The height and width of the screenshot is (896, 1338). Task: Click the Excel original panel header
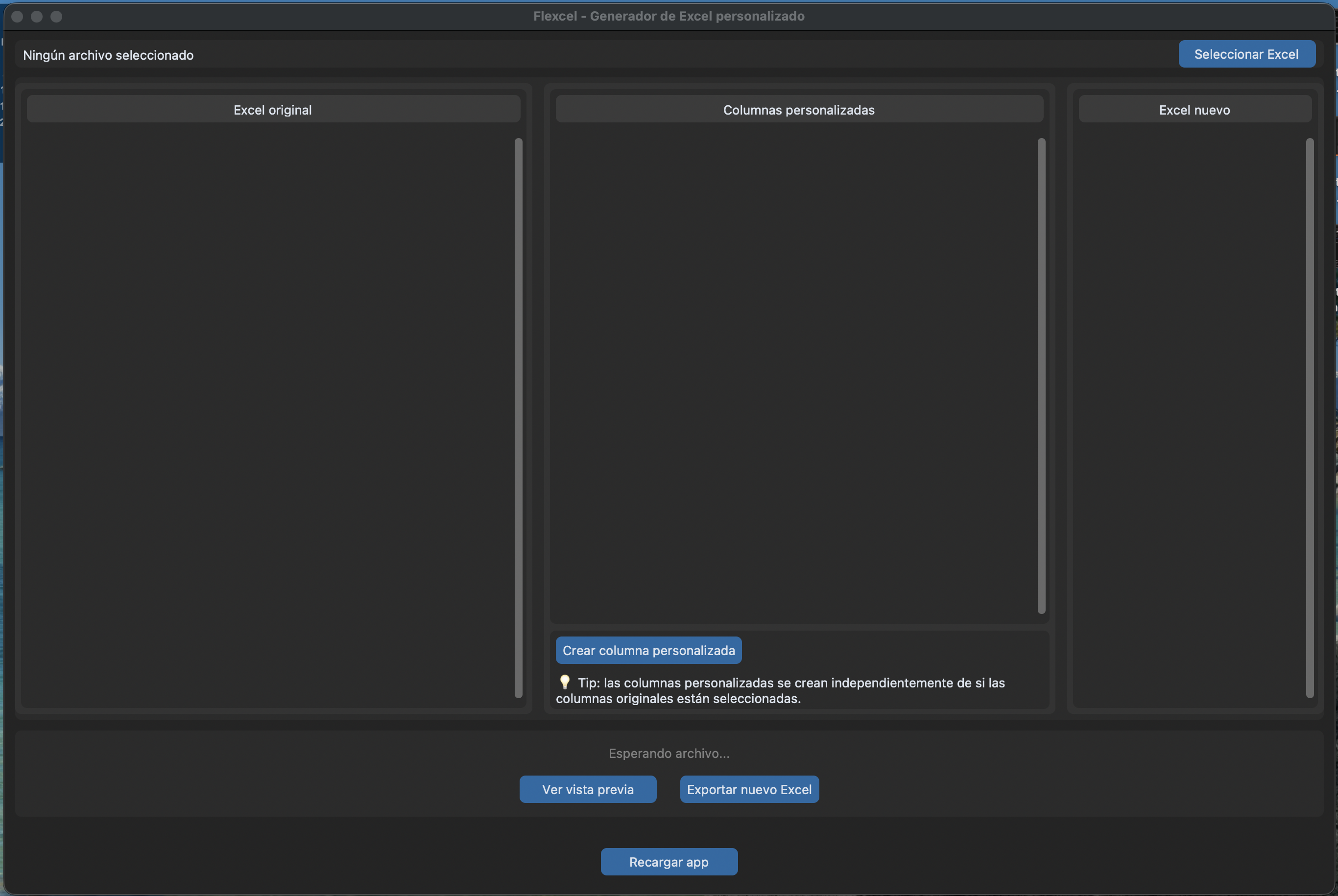(x=273, y=109)
